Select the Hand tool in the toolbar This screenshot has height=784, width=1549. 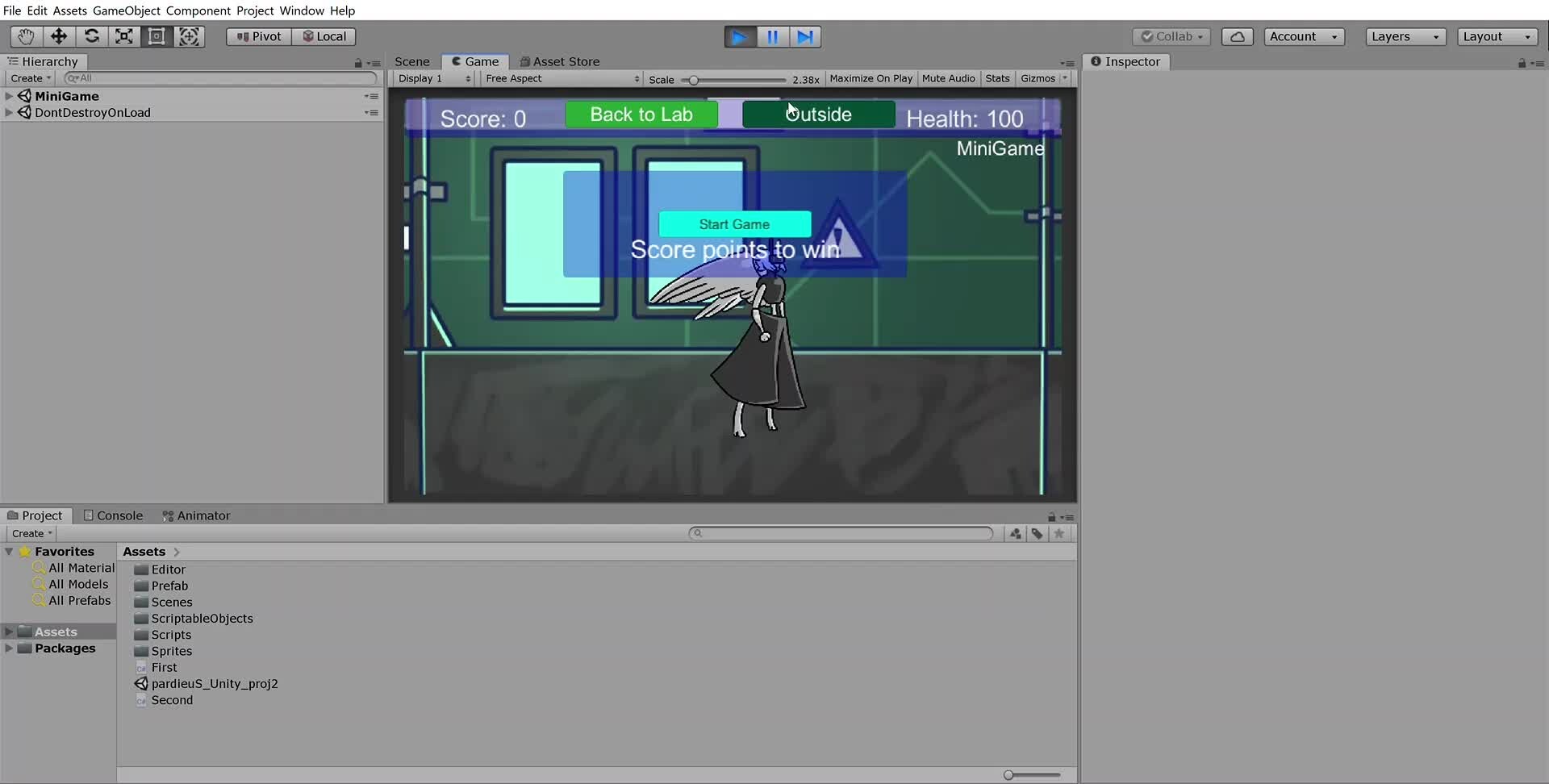25,36
